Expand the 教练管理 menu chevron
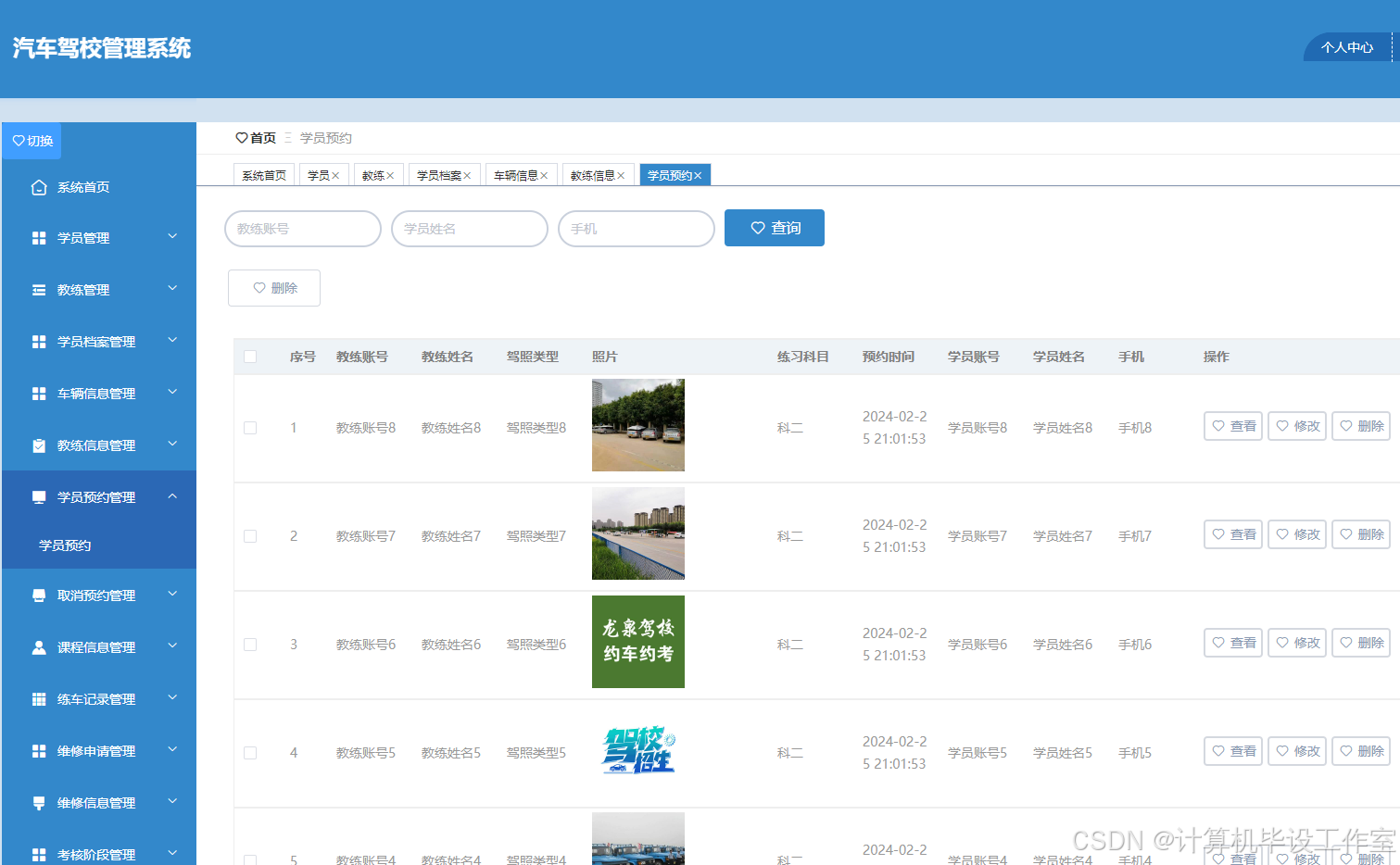This screenshot has height=865, width=1400. click(172, 289)
